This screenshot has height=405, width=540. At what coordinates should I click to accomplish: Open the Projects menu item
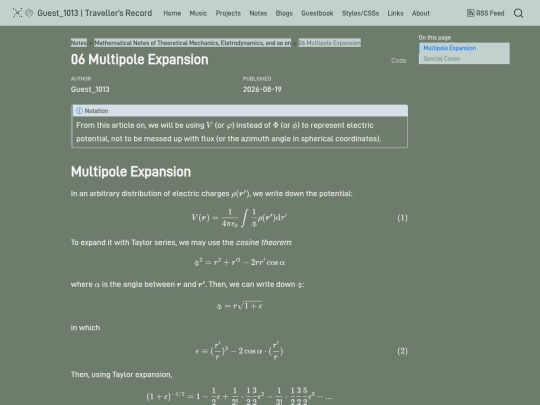tap(228, 13)
